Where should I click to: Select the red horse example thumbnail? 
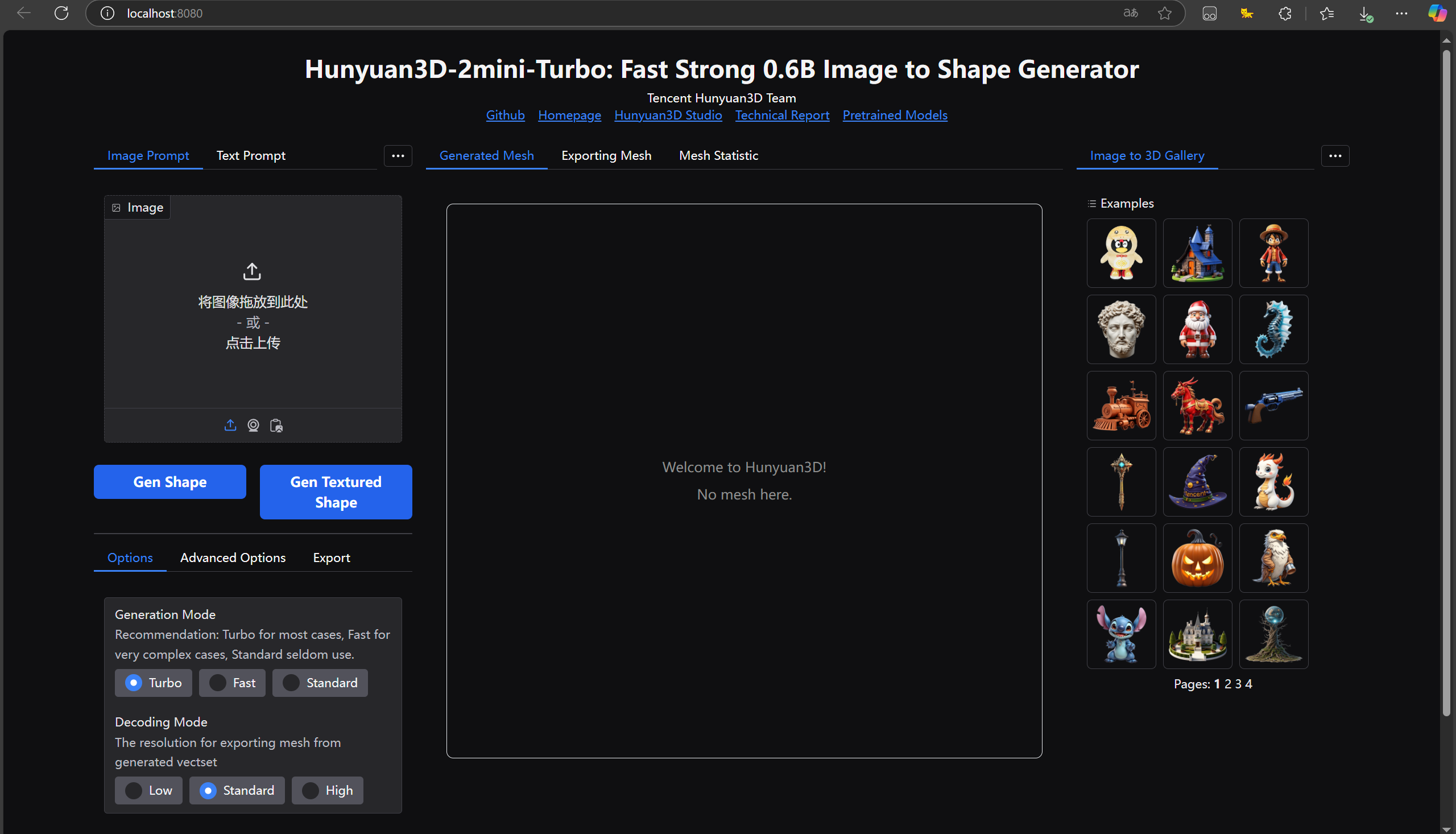[x=1197, y=406]
